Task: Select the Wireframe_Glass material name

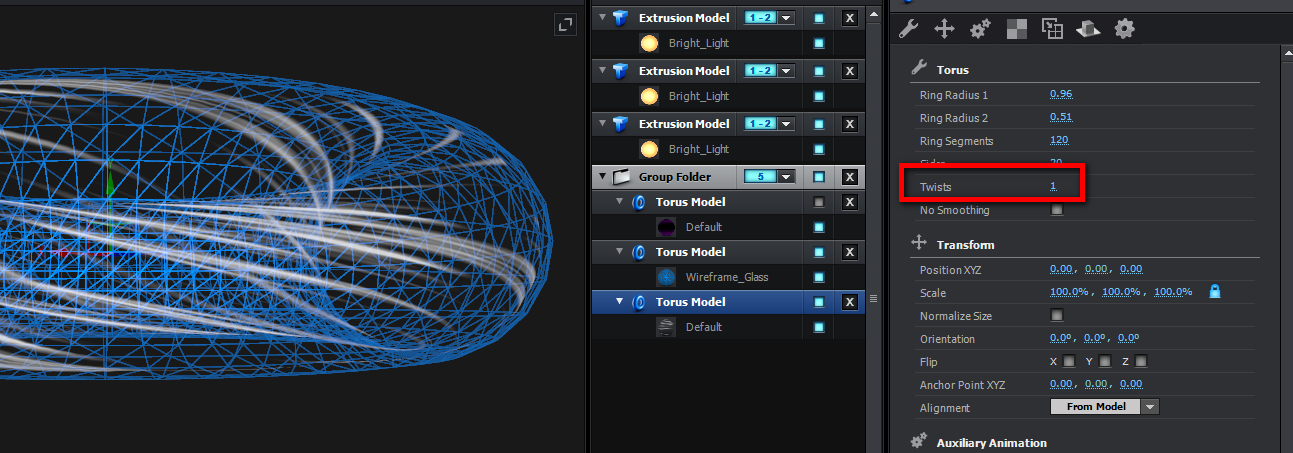Action: 727,277
